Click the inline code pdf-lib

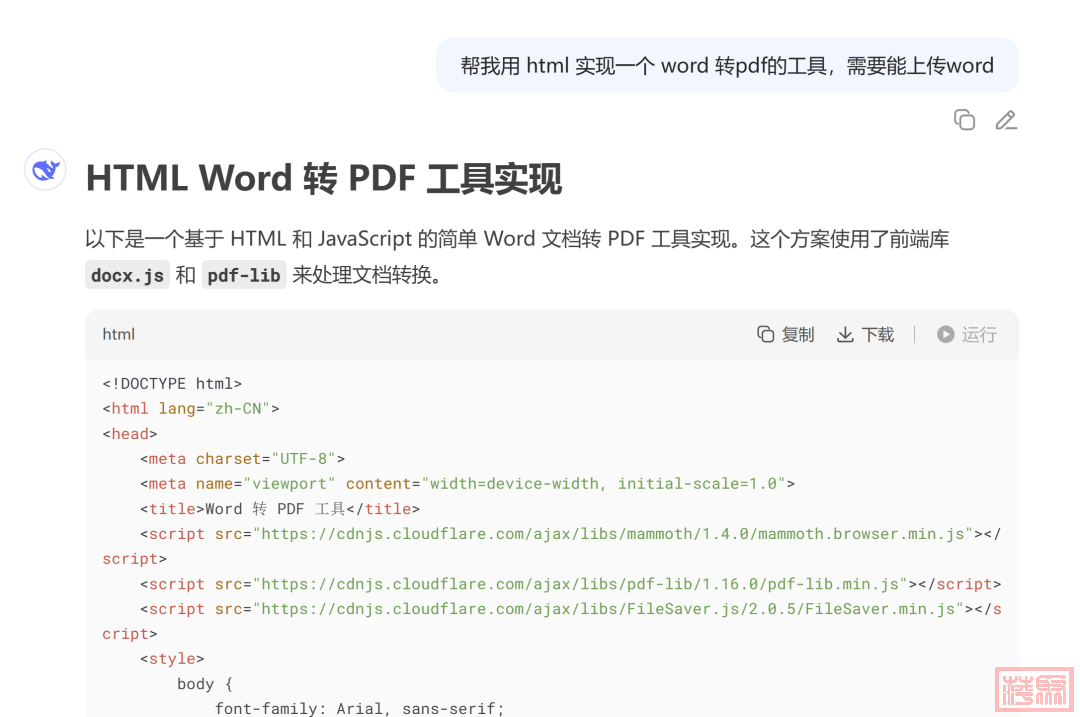coord(244,276)
